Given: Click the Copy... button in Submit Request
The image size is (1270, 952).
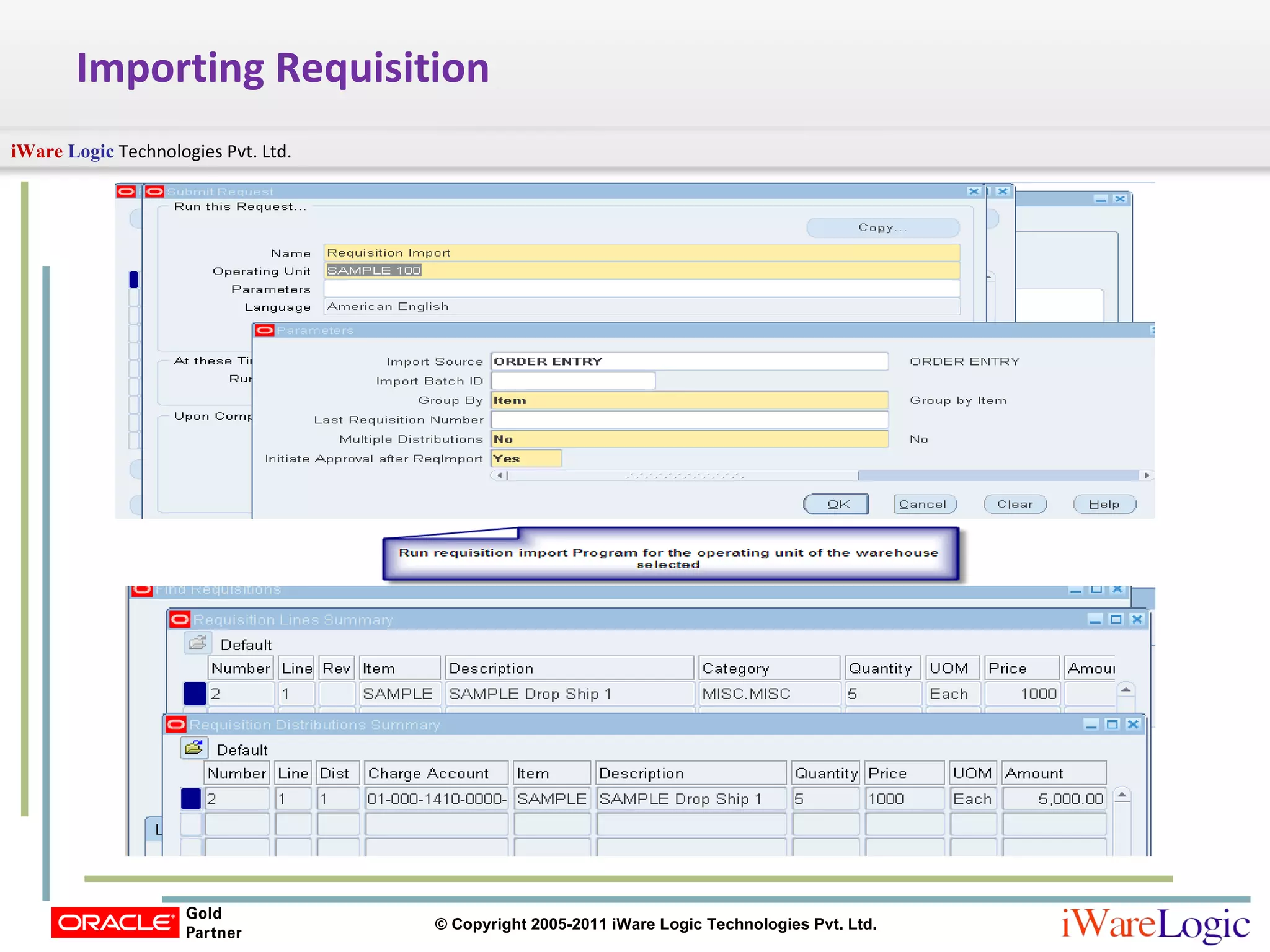Looking at the screenshot, I should [x=883, y=227].
